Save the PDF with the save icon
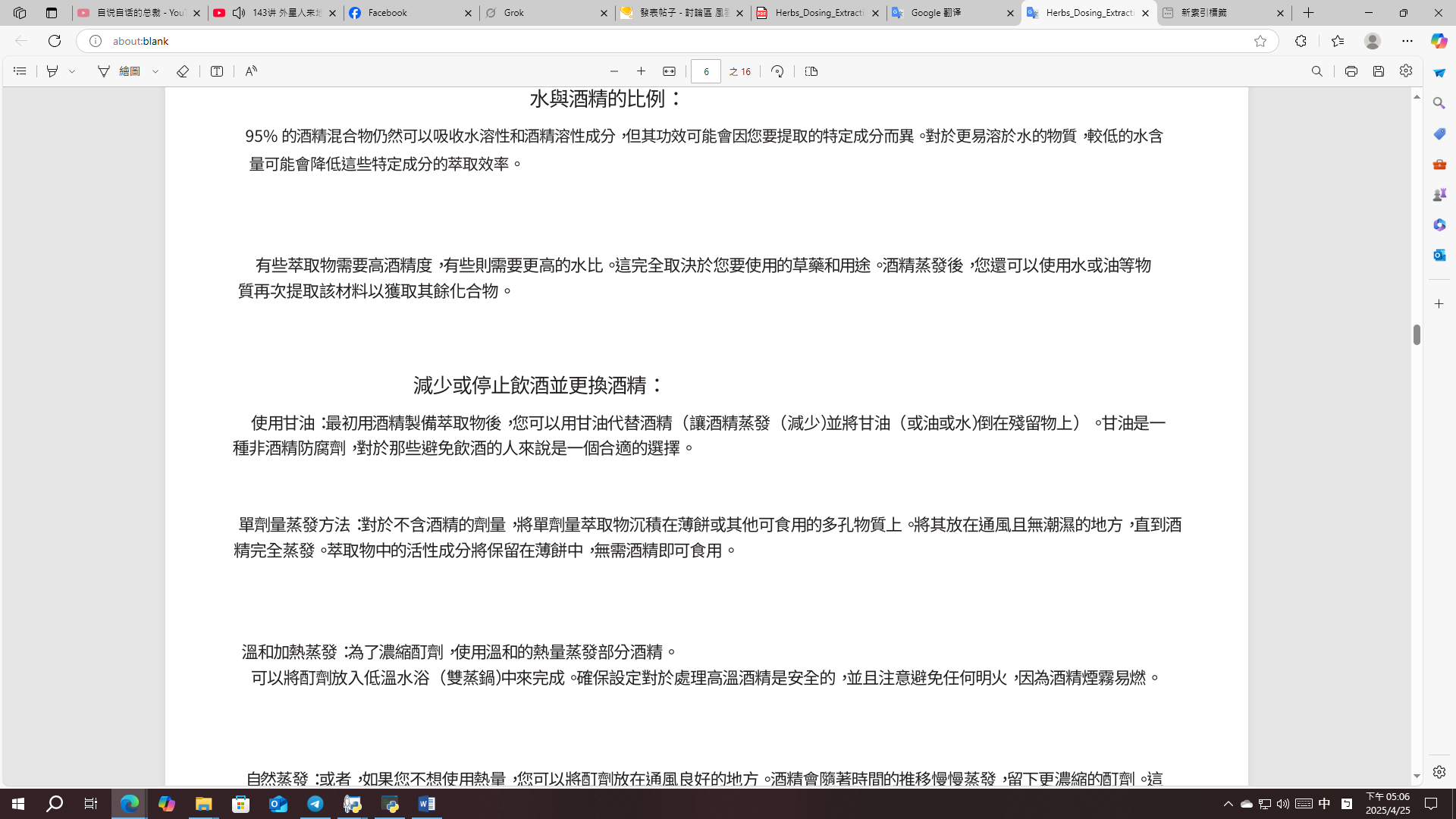Image resolution: width=1456 pixels, height=819 pixels. tap(1379, 71)
